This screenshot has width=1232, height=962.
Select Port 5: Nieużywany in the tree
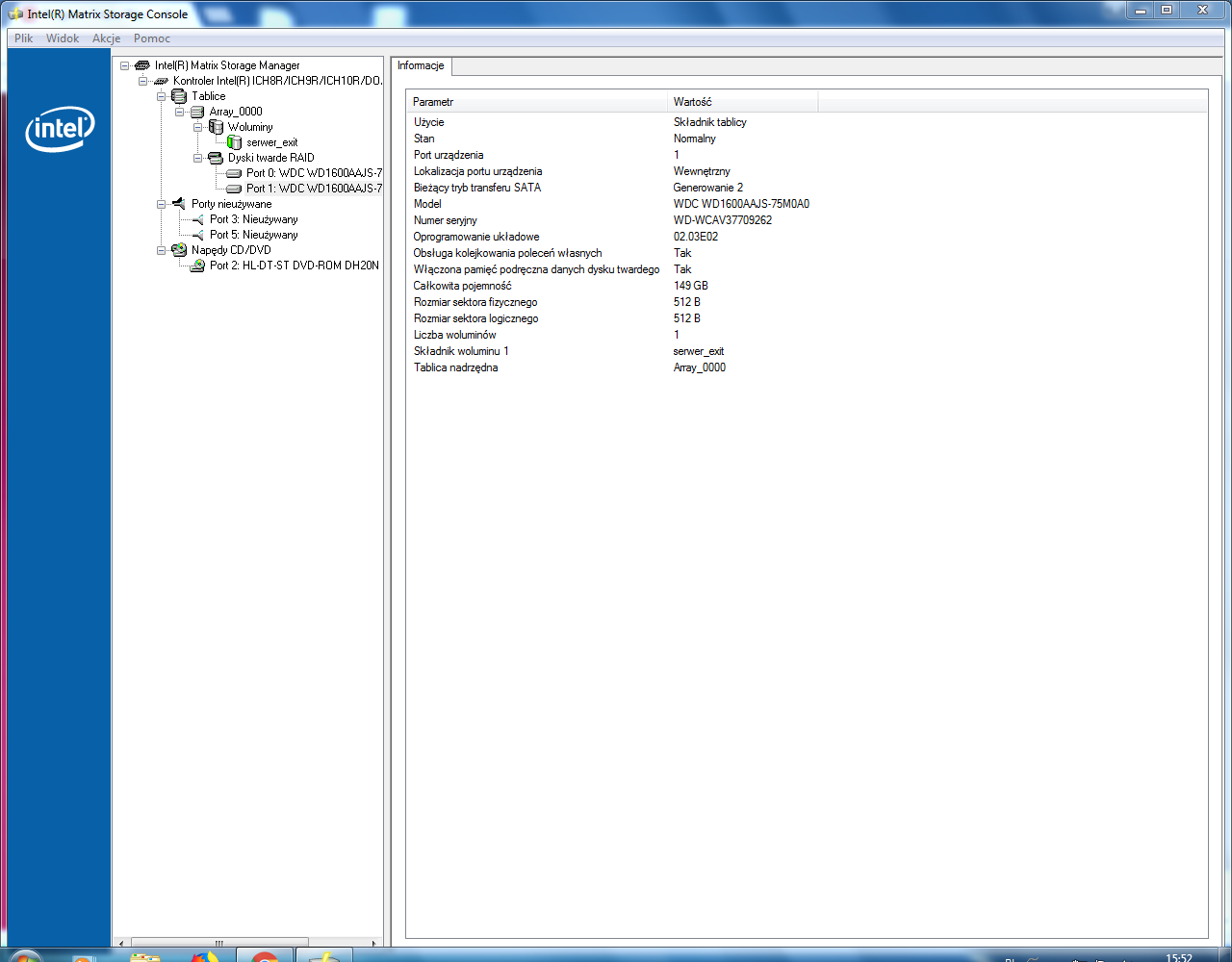point(254,235)
